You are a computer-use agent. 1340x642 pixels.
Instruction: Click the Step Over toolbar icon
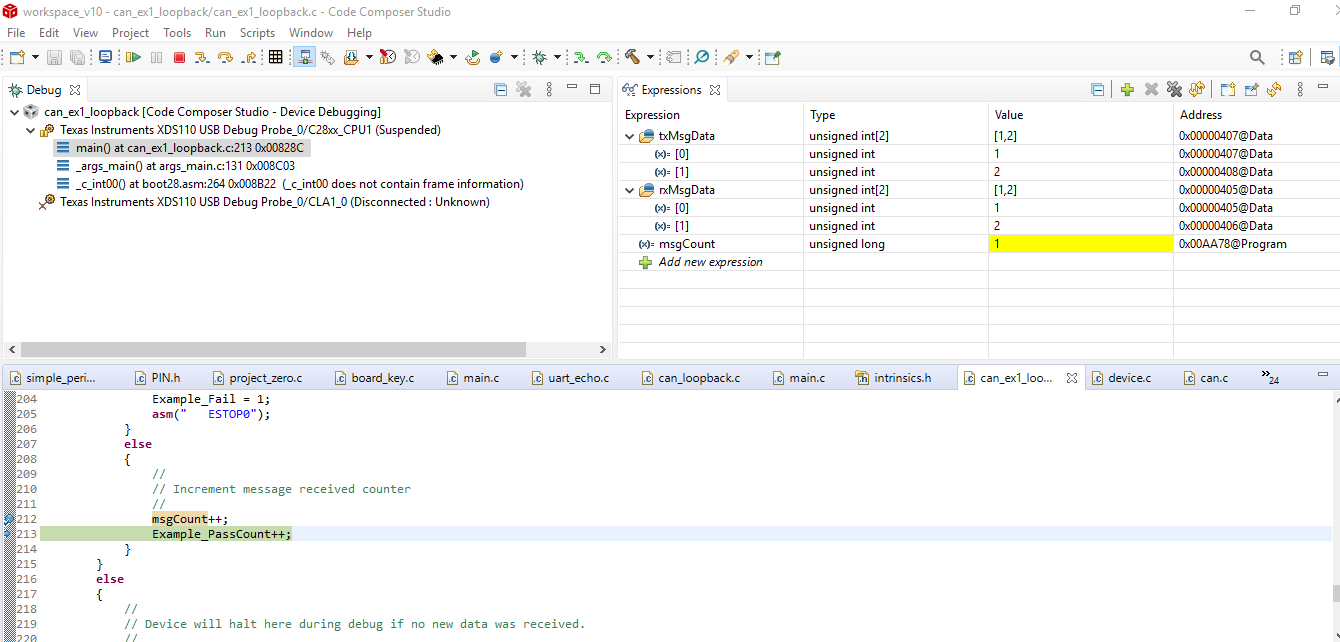[x=225, y=58]
